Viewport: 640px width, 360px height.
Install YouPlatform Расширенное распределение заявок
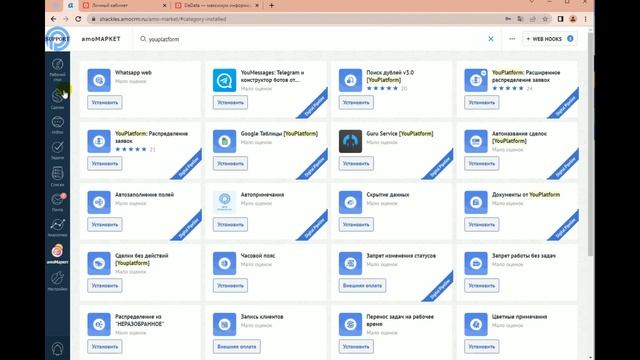pyautogui.click(x=482, y=102)
